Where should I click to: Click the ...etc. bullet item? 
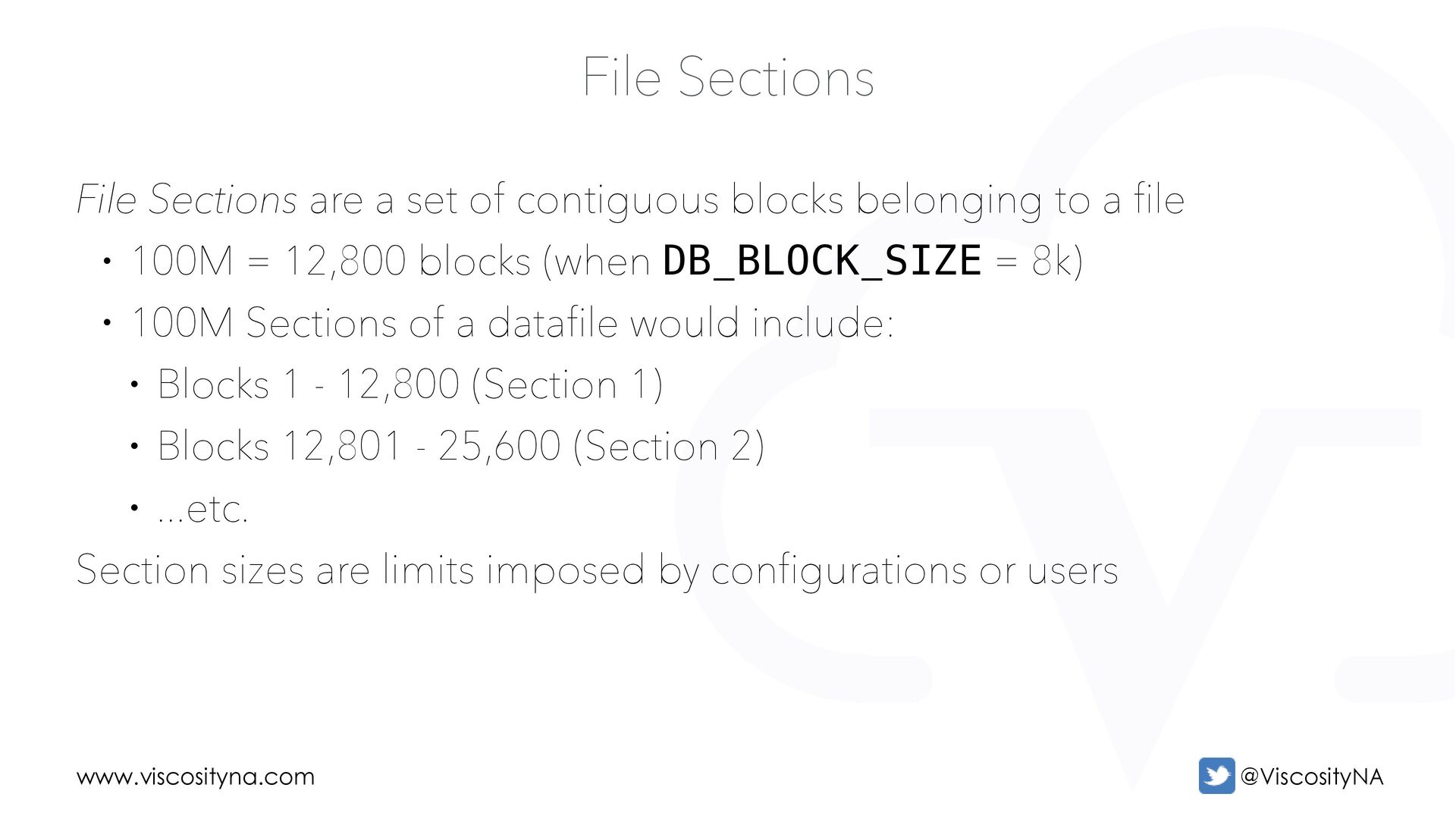[202, 509]
